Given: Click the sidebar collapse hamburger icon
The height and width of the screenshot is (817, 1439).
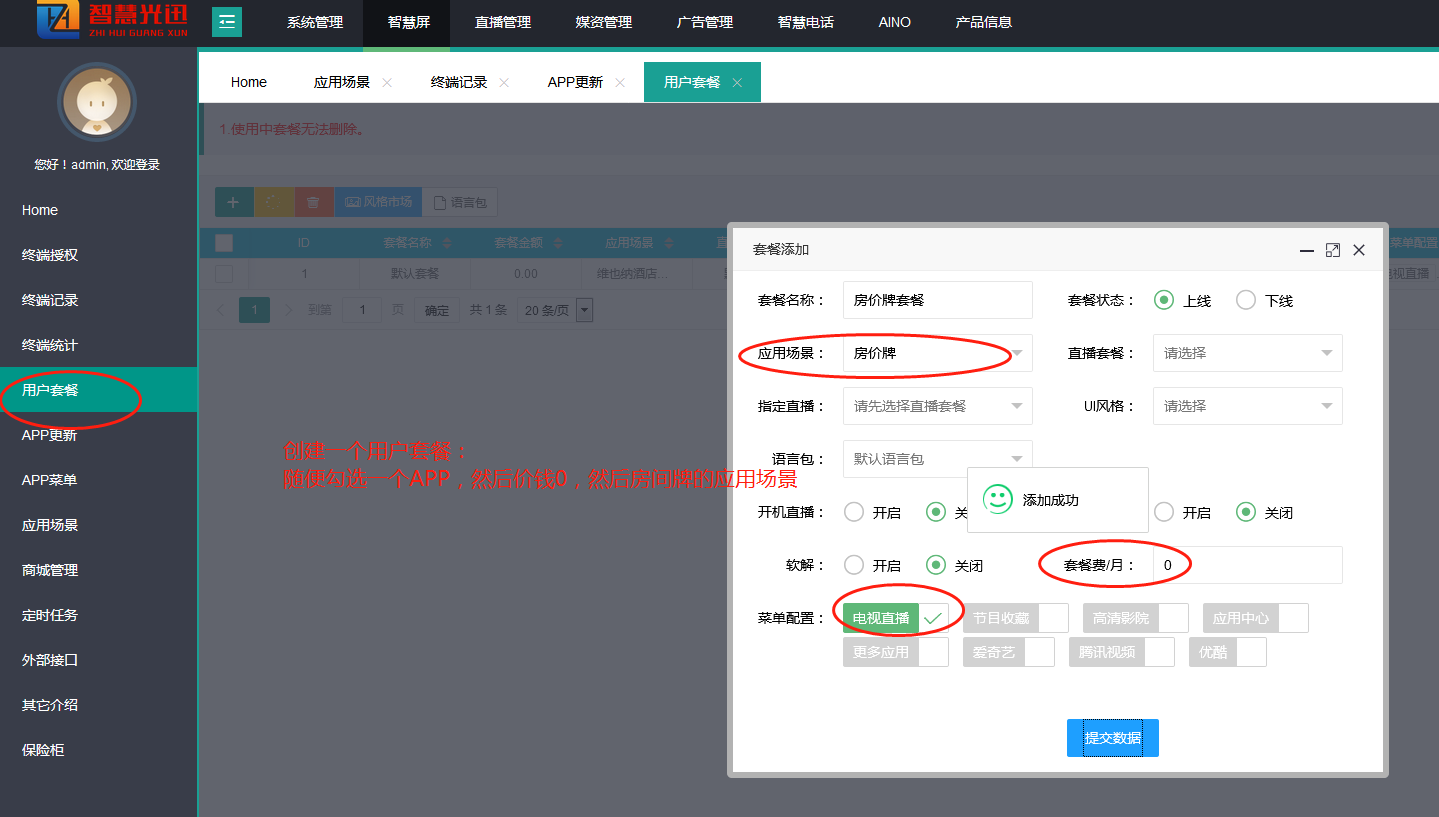Looking at the screenshot, I should 227,22.
